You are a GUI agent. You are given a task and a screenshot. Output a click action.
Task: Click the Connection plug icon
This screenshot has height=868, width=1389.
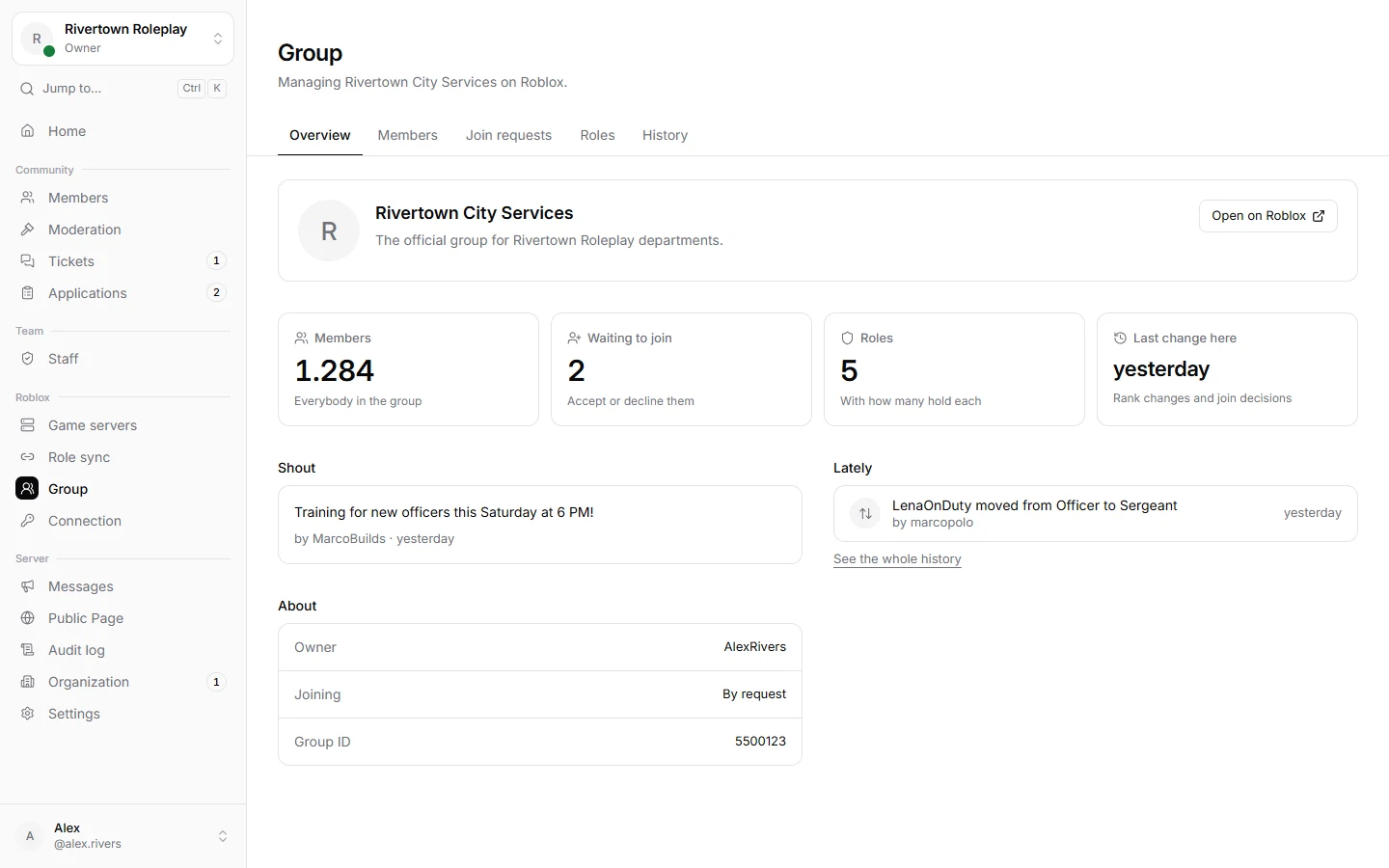pyautogui.click(x=28, y=521)
